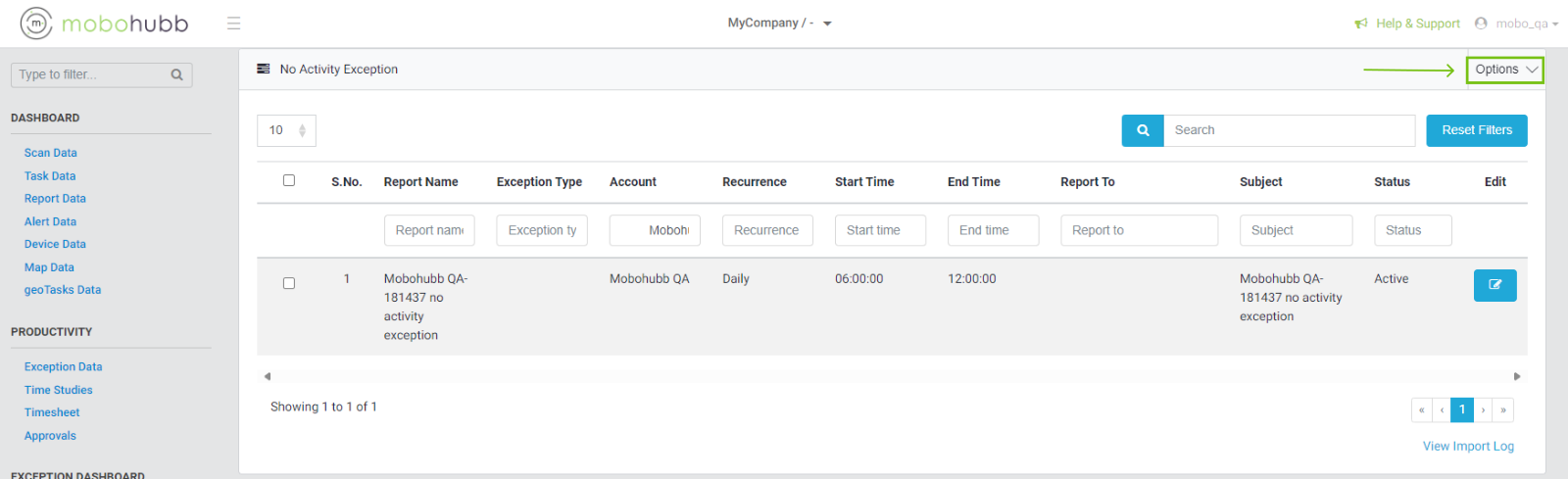Viewport: 1568px width, 479px height.
Task: Click the user avatar icon beside mobo_qa
Action: point(1481,24)
